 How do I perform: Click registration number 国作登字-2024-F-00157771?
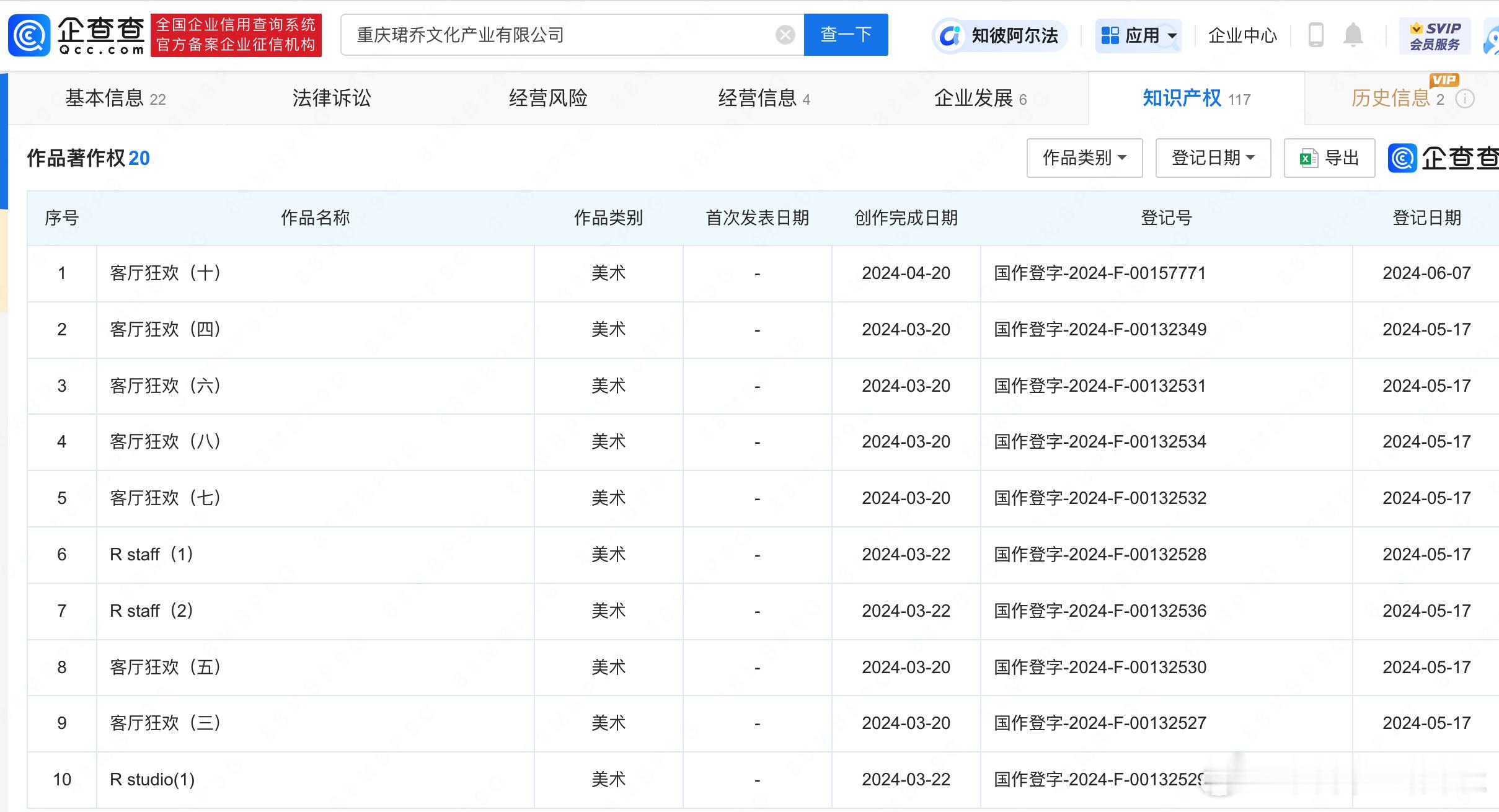1100,273
